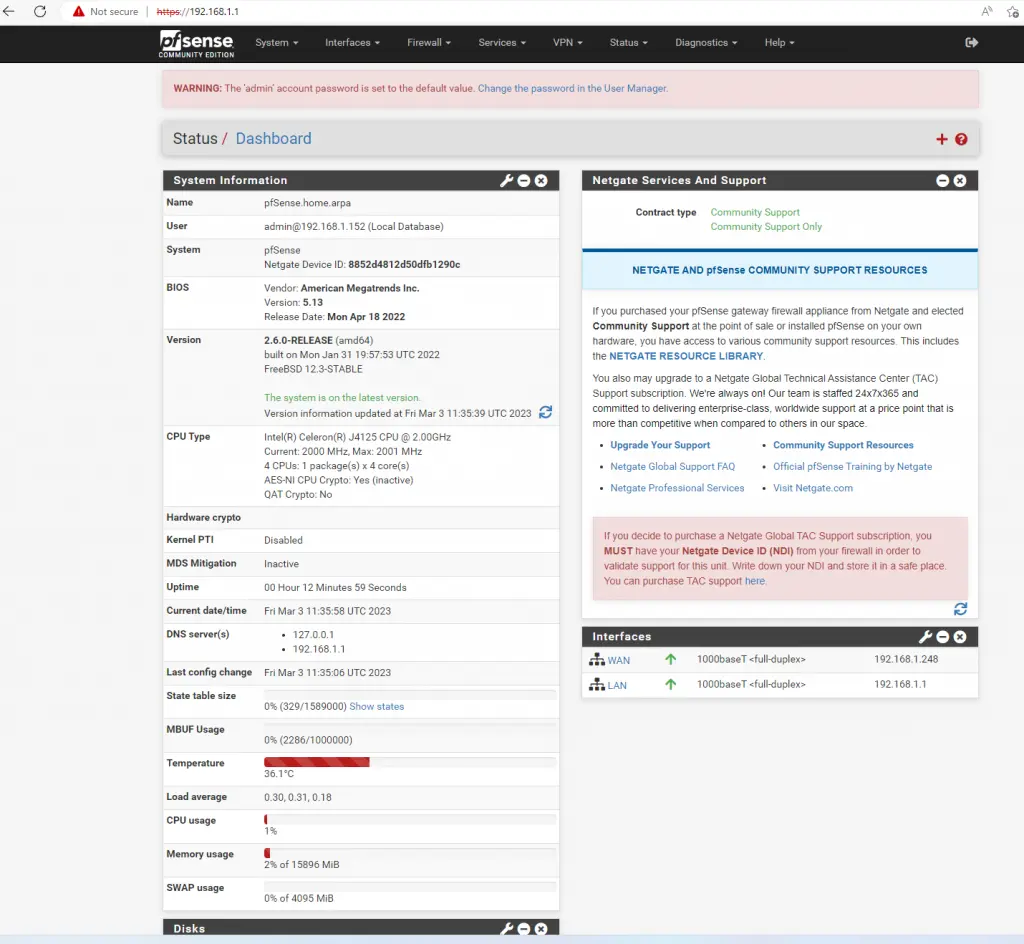
Task: Open the NETGATE RESOURCE LIBRARY link
Action: pos(686,356)
